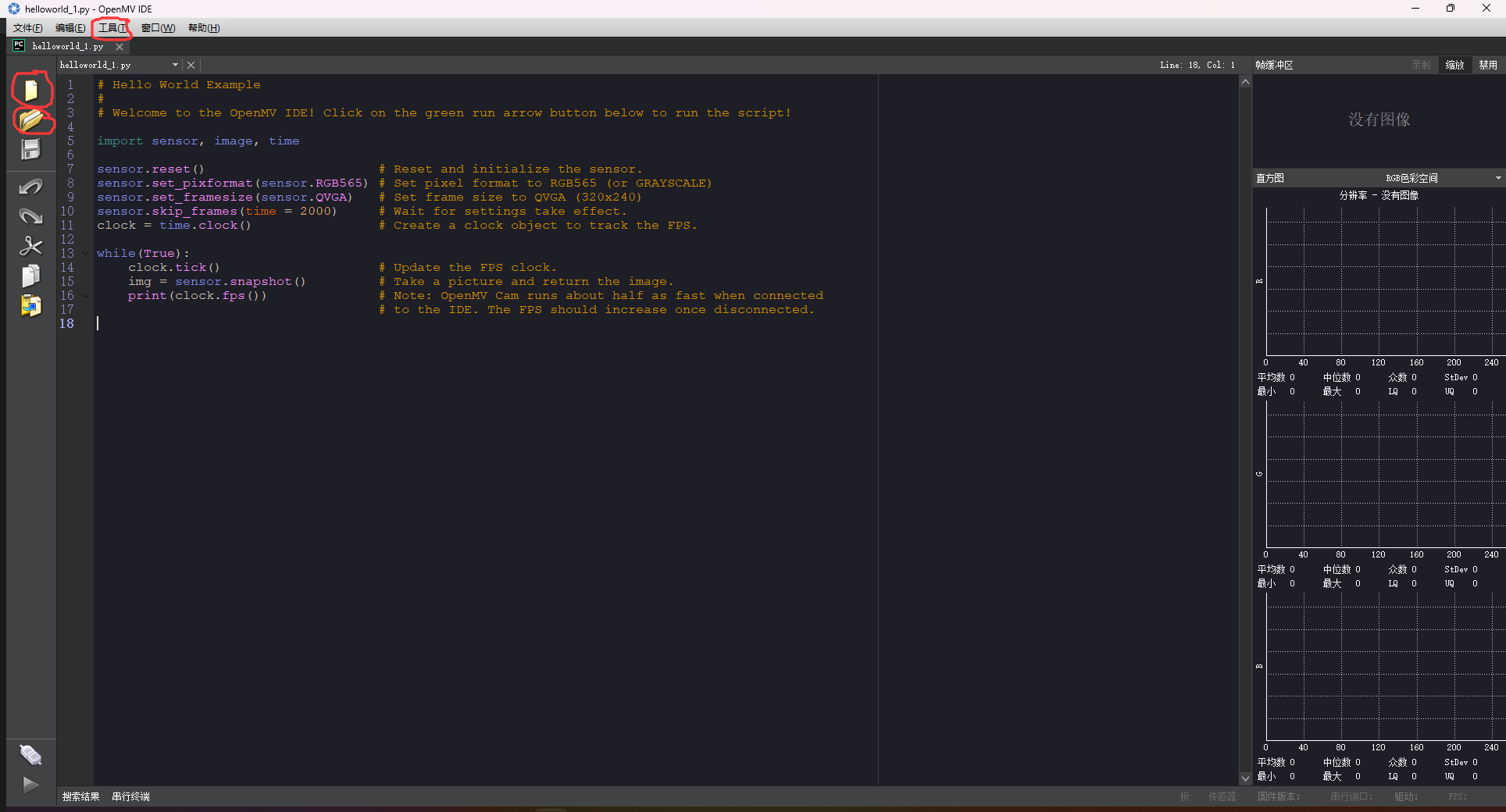Click img = sensor.snapshot() line
Image resolution: width=1506 pixels, height=812 pixels.
[216, 281]
